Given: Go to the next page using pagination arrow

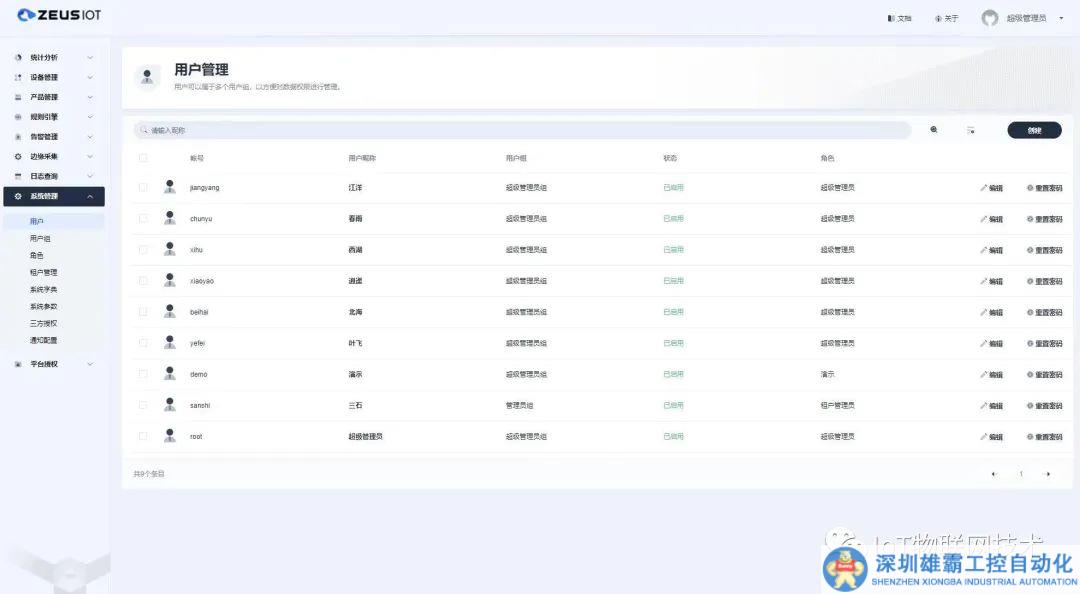Looking at the screenshot, I should click(1047, 474).
